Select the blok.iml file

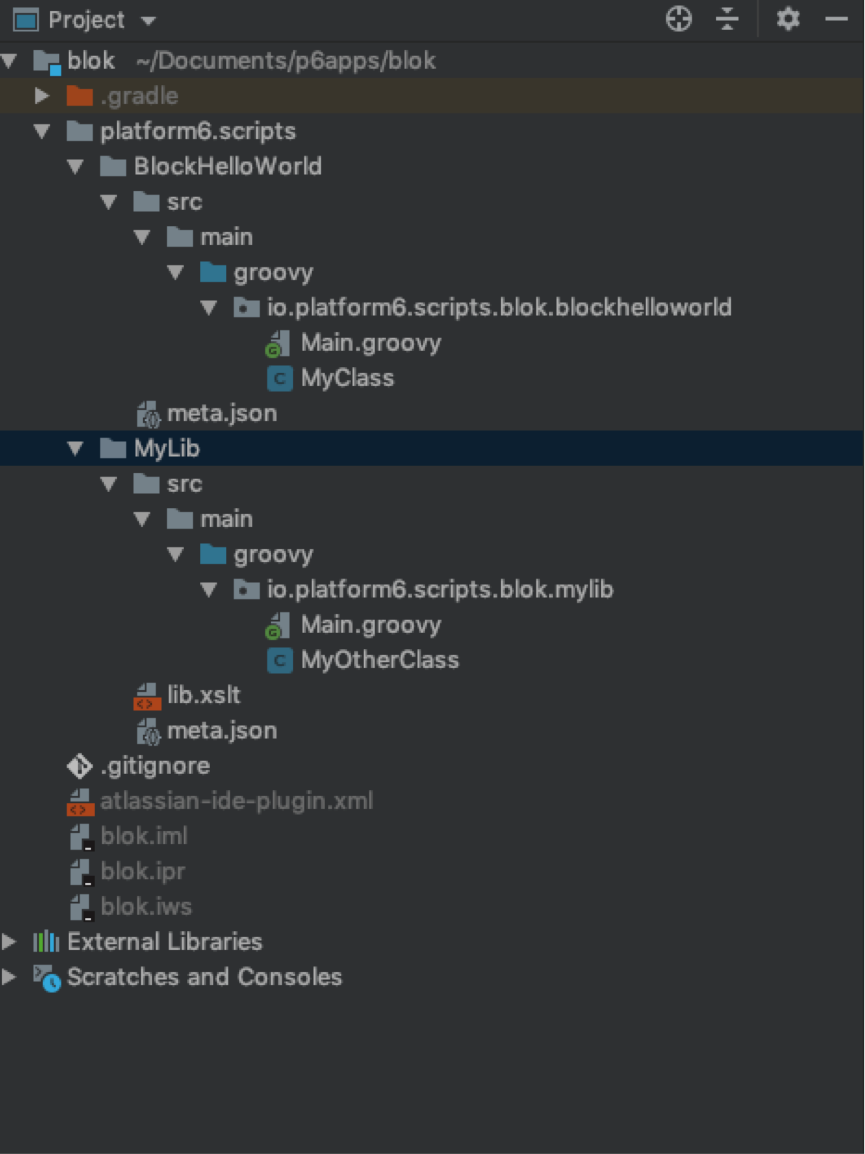144,836
